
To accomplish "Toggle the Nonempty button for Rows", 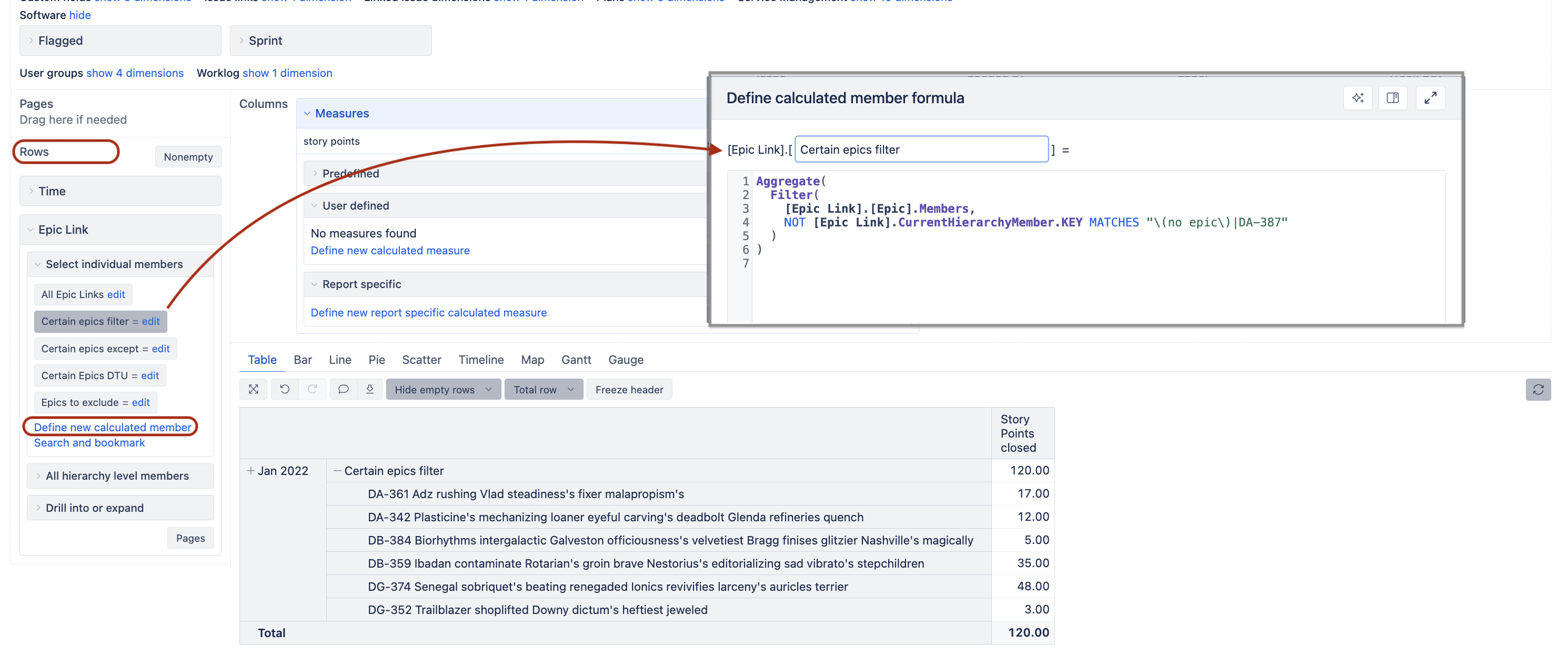I will pyautogui.click(x=188, y=156).
